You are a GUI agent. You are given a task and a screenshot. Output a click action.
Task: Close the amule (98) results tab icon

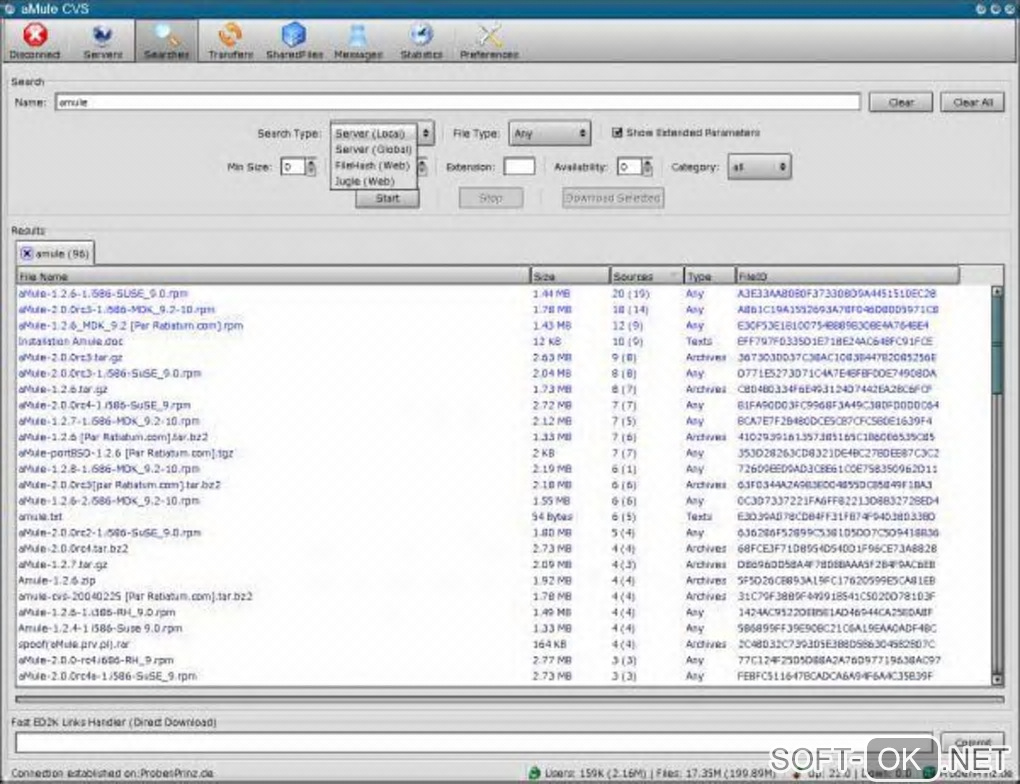[x=27, y=253]
